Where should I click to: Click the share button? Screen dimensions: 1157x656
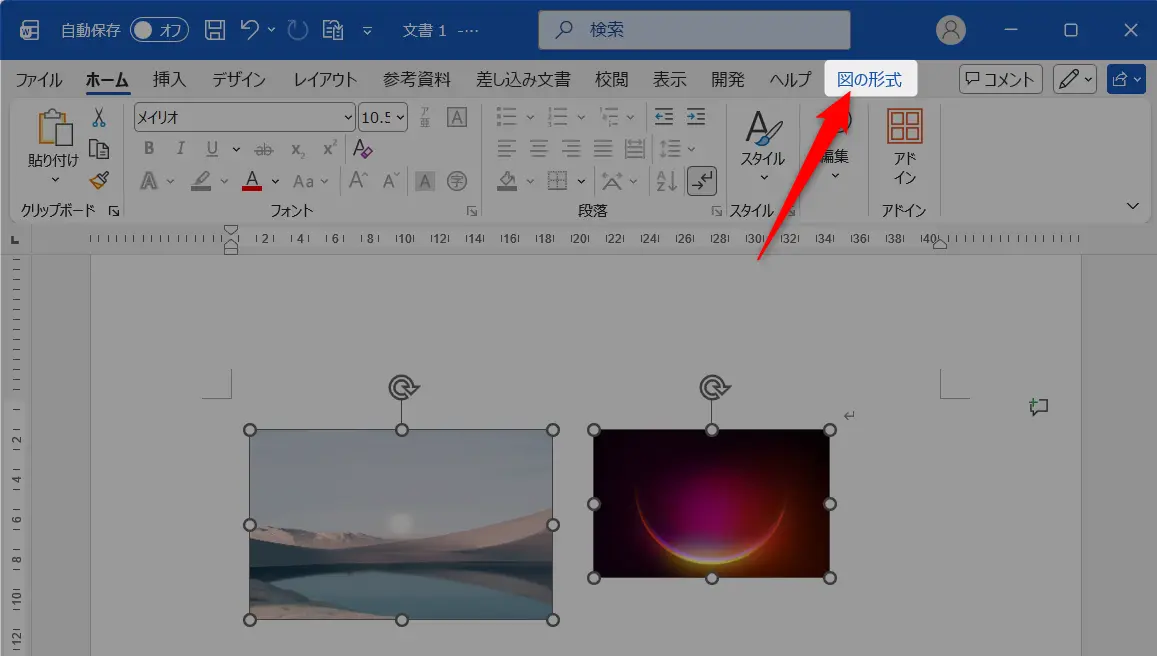click(1126, 79)
